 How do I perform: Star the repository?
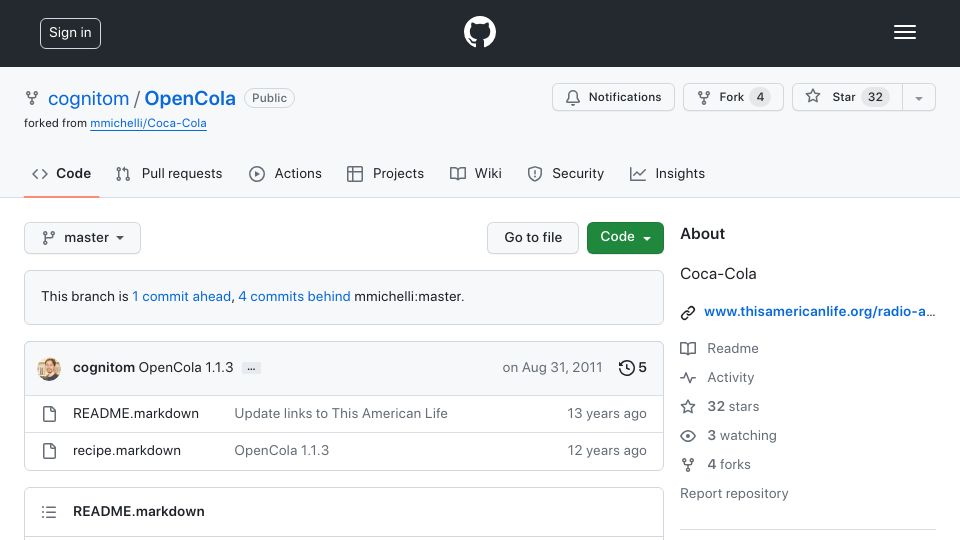click(847, 97)
